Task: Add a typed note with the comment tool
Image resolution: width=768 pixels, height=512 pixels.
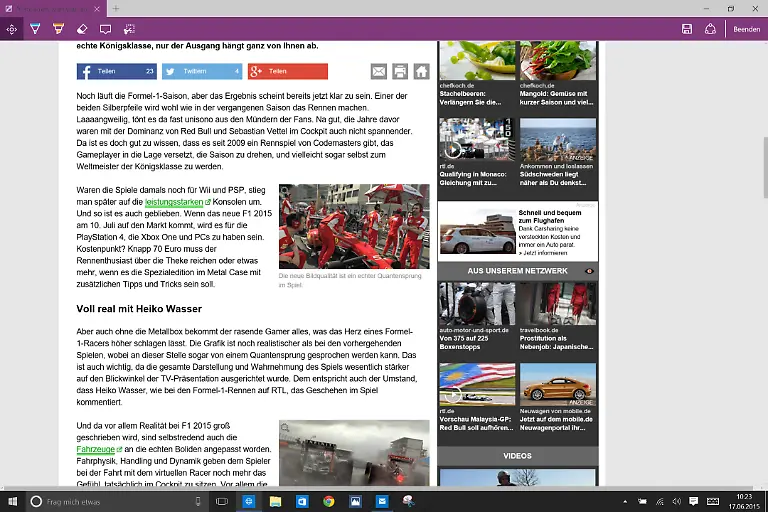Action: click(x=105, y=29)
